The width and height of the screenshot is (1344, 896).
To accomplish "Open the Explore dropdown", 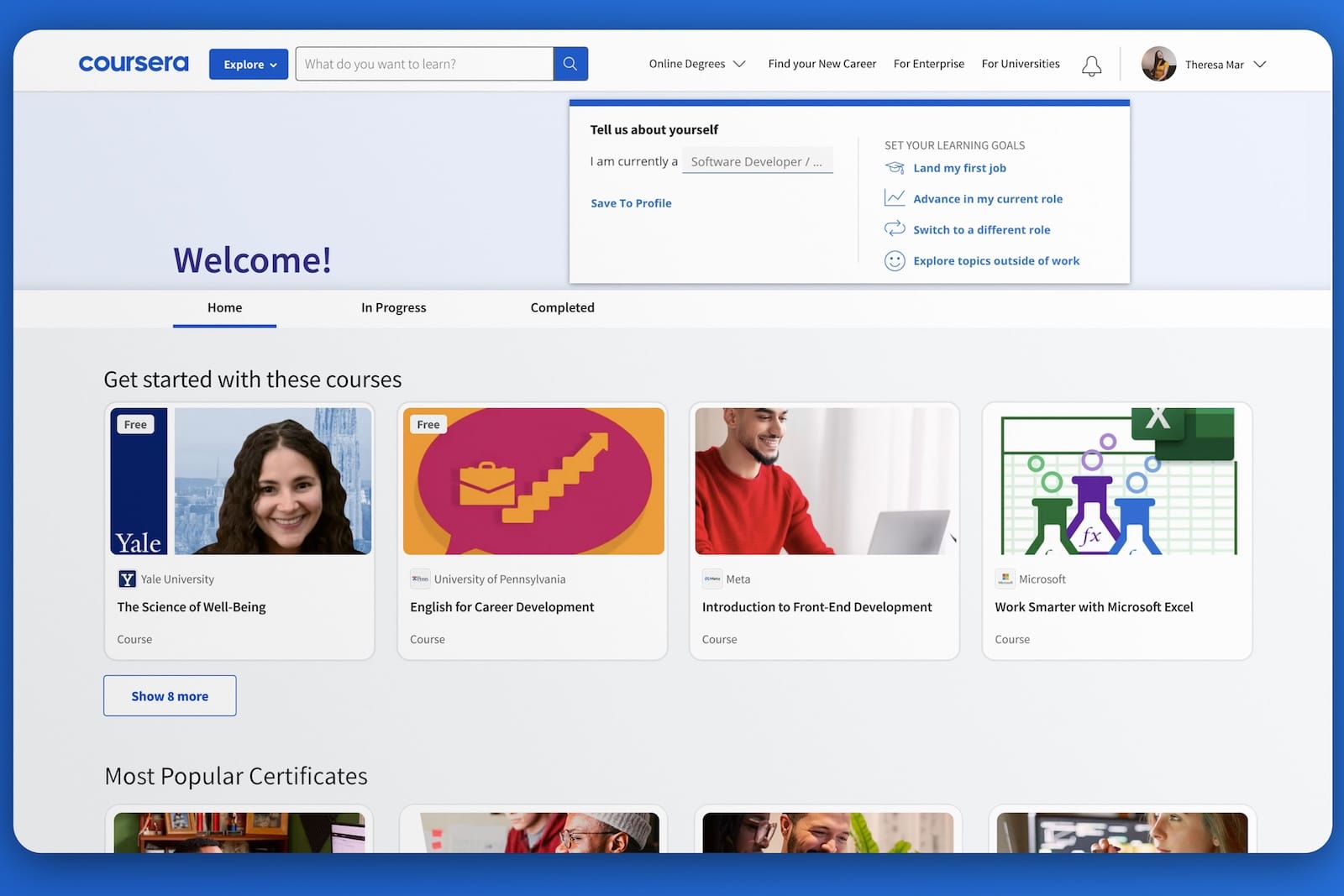I will coord(248,64).
